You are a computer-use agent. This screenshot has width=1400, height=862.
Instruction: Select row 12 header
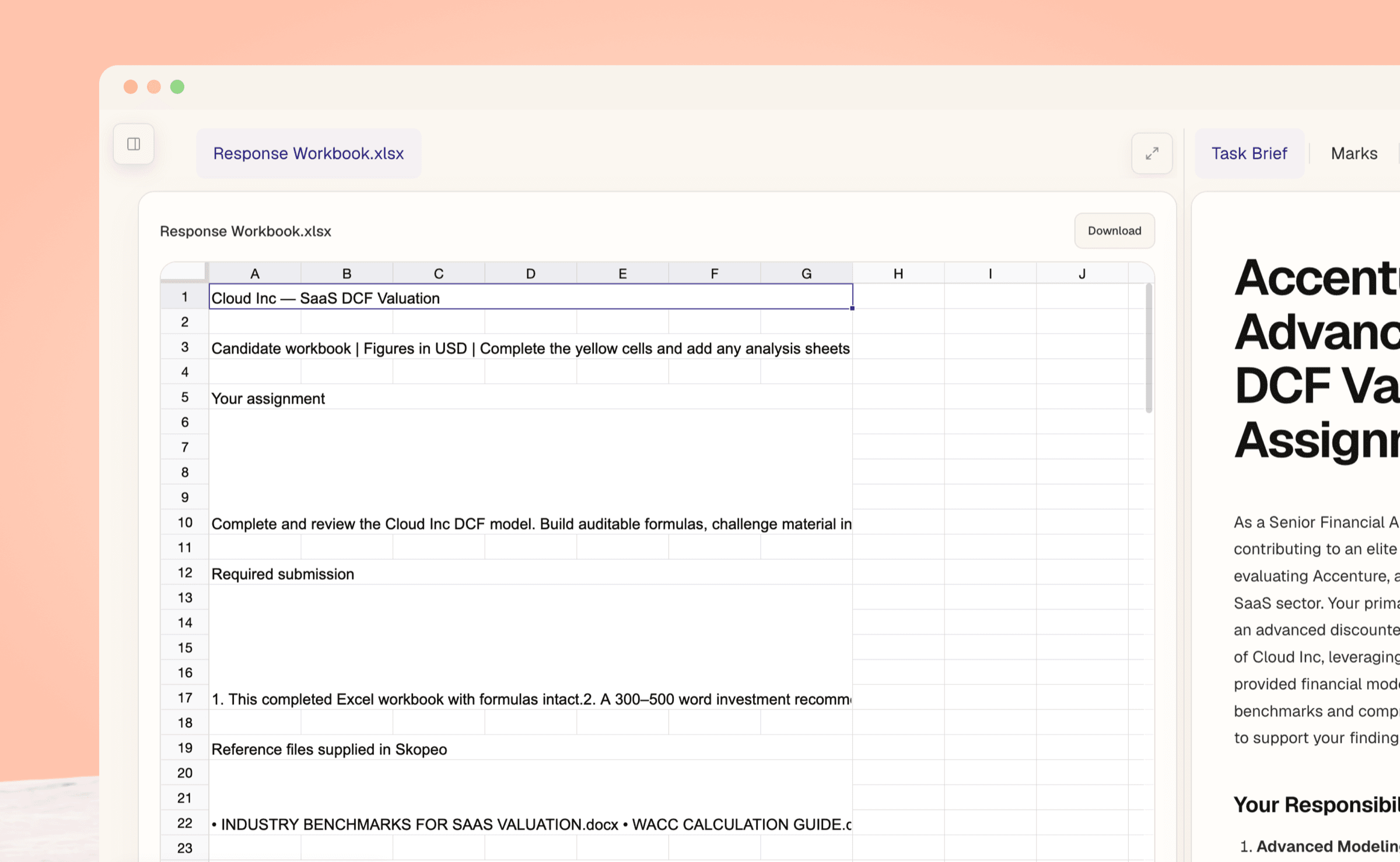coord(184,572)
